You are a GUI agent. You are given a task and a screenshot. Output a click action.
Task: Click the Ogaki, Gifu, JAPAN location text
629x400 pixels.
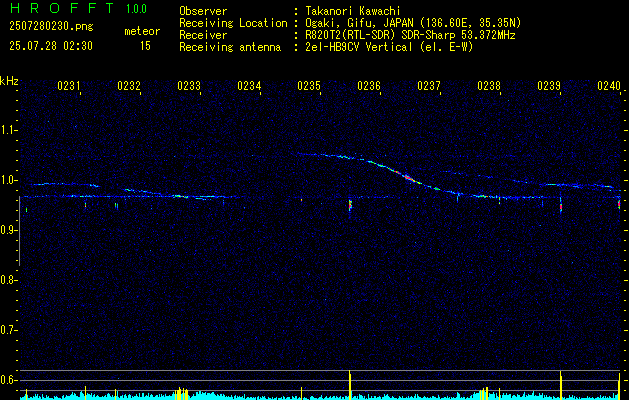[x=413, y=23]
